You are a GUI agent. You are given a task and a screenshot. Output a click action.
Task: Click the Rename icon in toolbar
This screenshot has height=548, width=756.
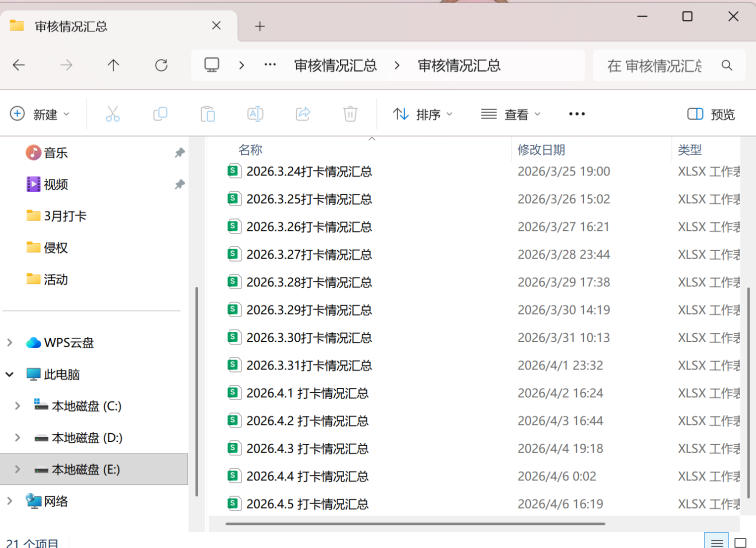255,114
